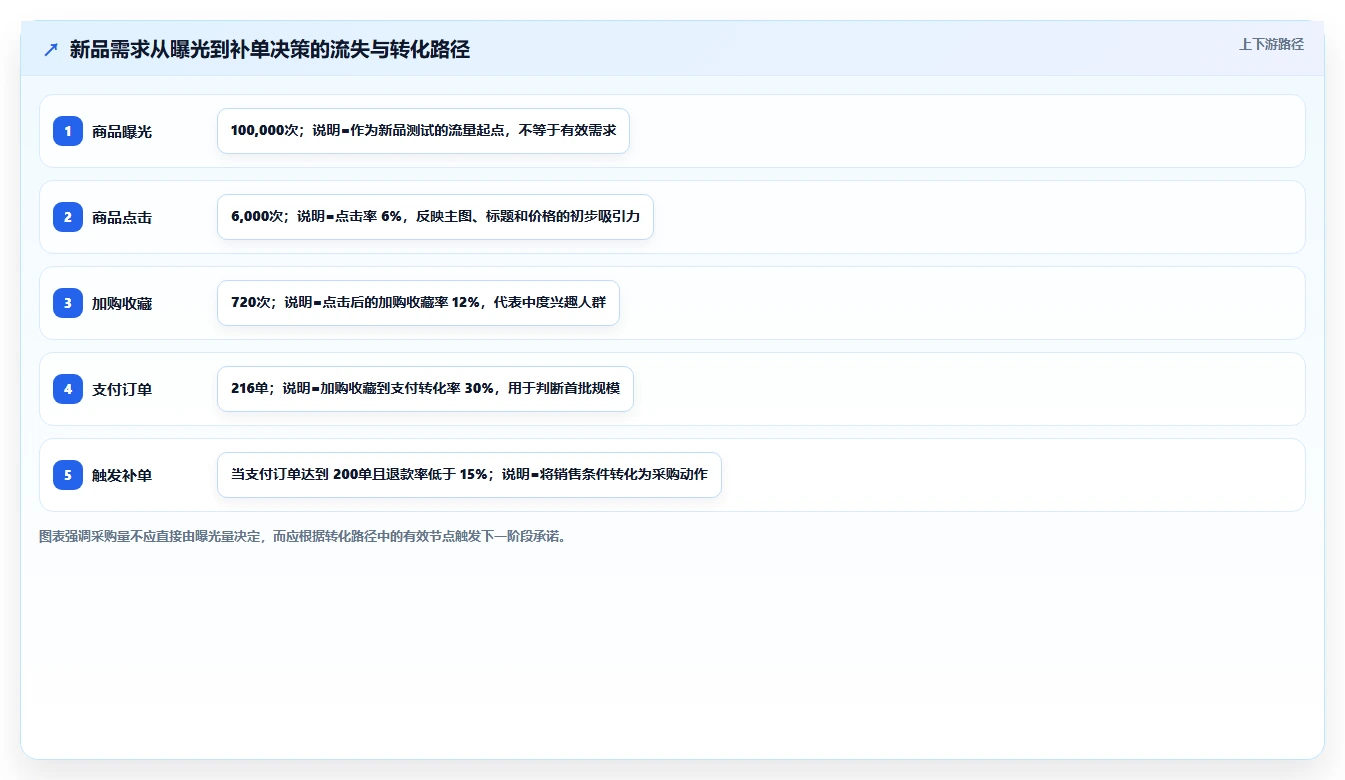The image size is (1345, 780).
Task: Select the 触发补单 step label
Action: (122, 475)
